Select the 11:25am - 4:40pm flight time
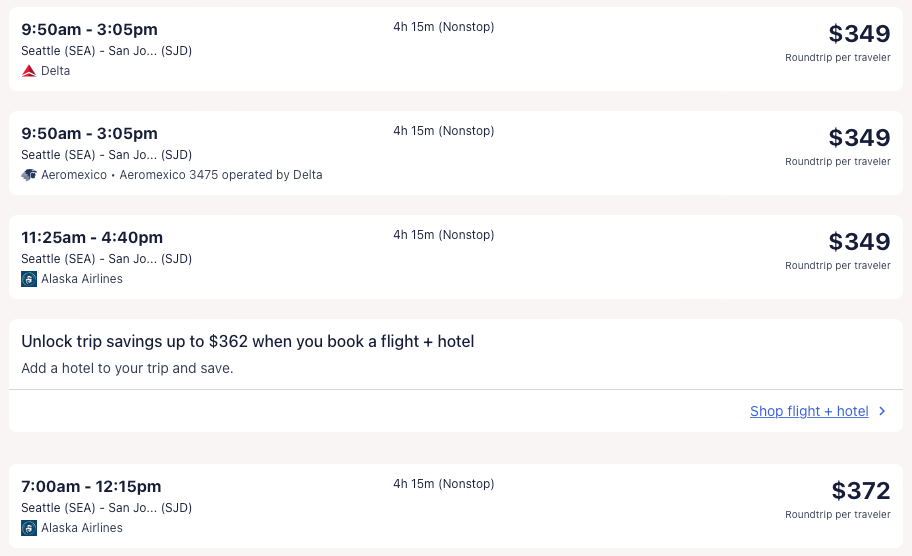 92,238
